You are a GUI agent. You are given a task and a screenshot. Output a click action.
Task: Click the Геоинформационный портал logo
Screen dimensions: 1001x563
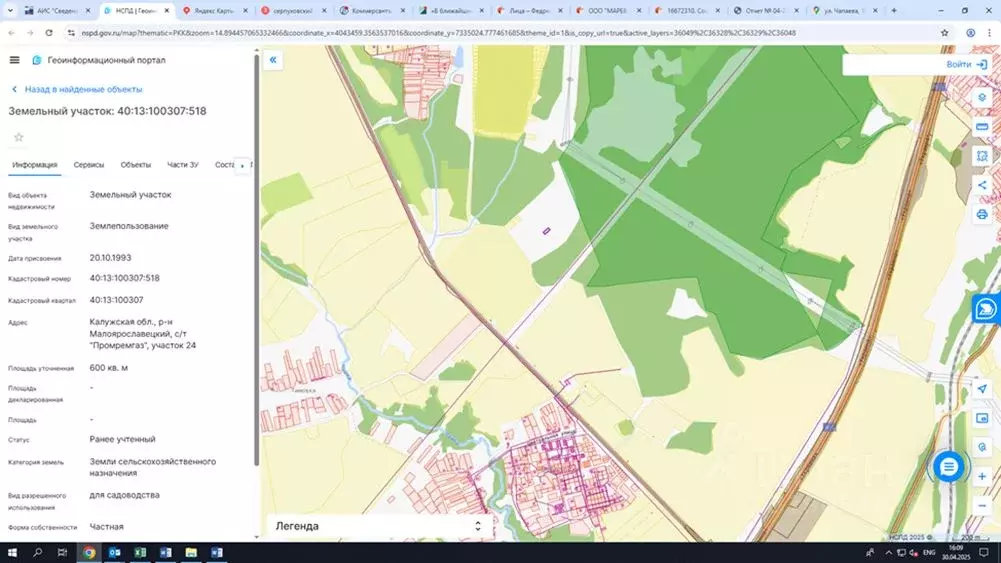click(x=37, y=60)
